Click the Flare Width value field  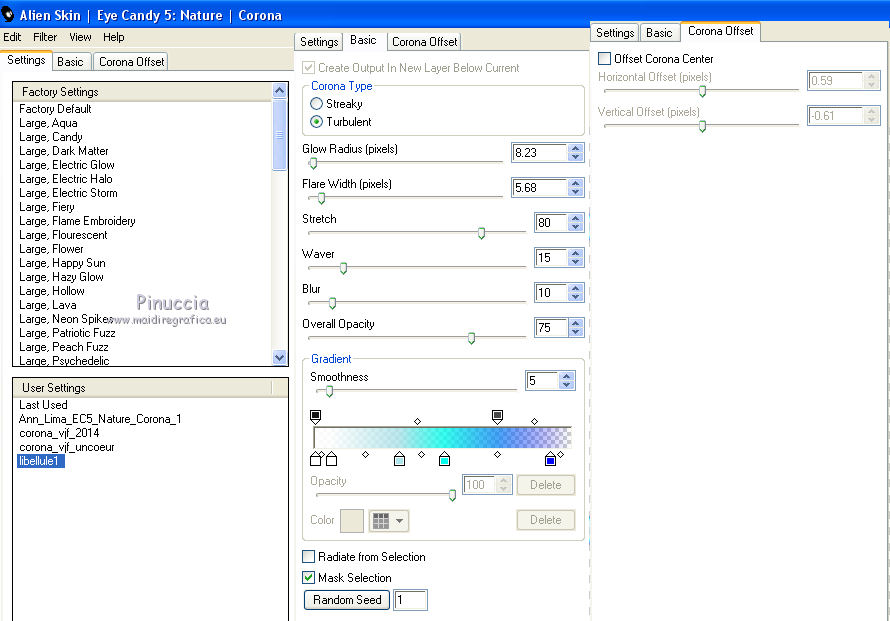click(539, 187)
